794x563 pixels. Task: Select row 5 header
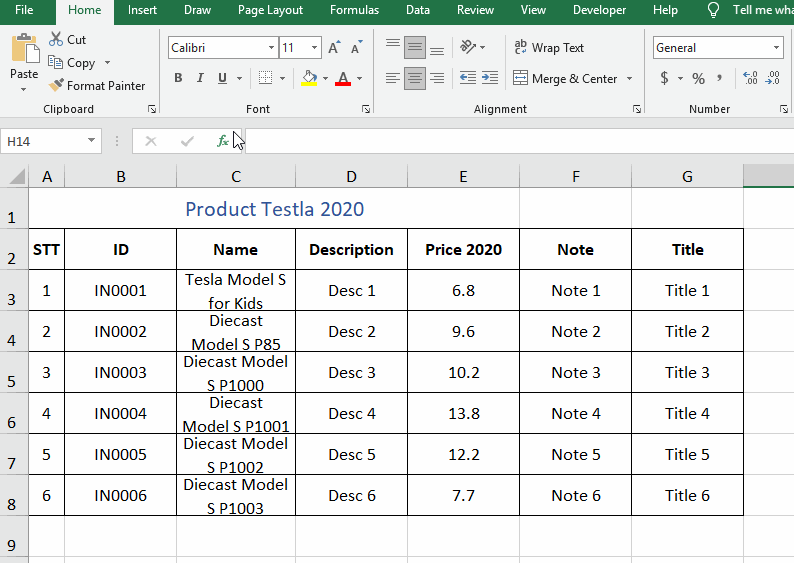click(x=12, y=373)
